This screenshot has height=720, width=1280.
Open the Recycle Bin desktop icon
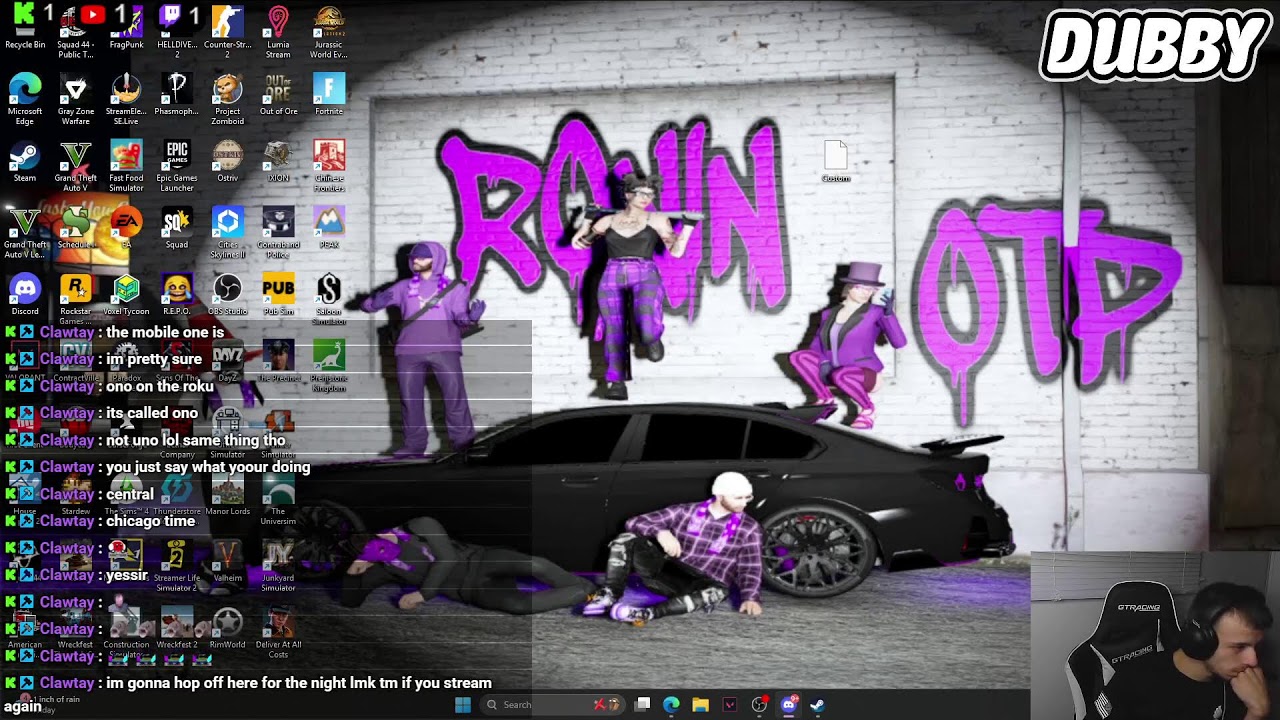pos(25,28)
